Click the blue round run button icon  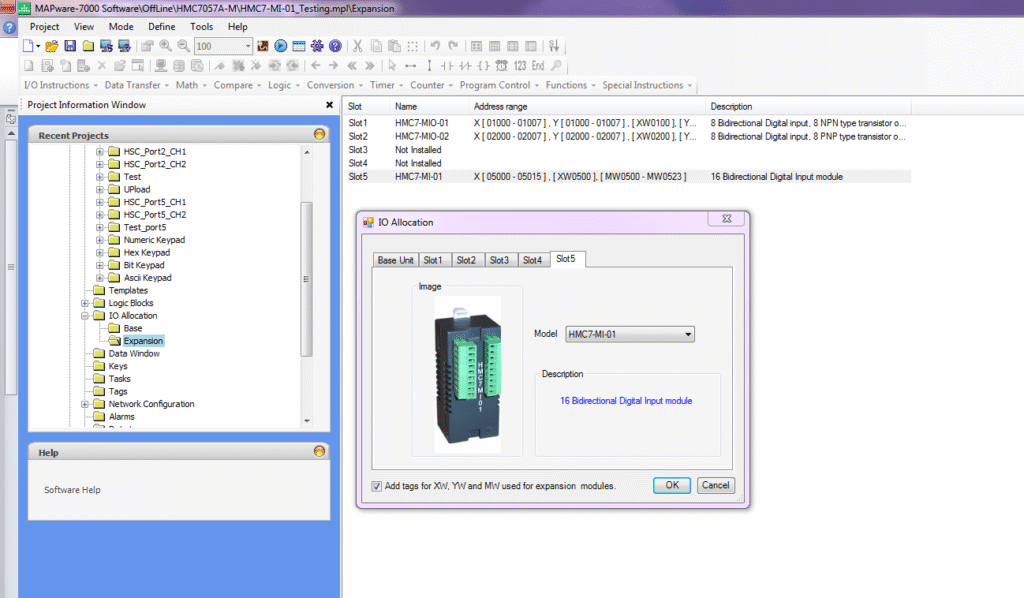point(281,46)
